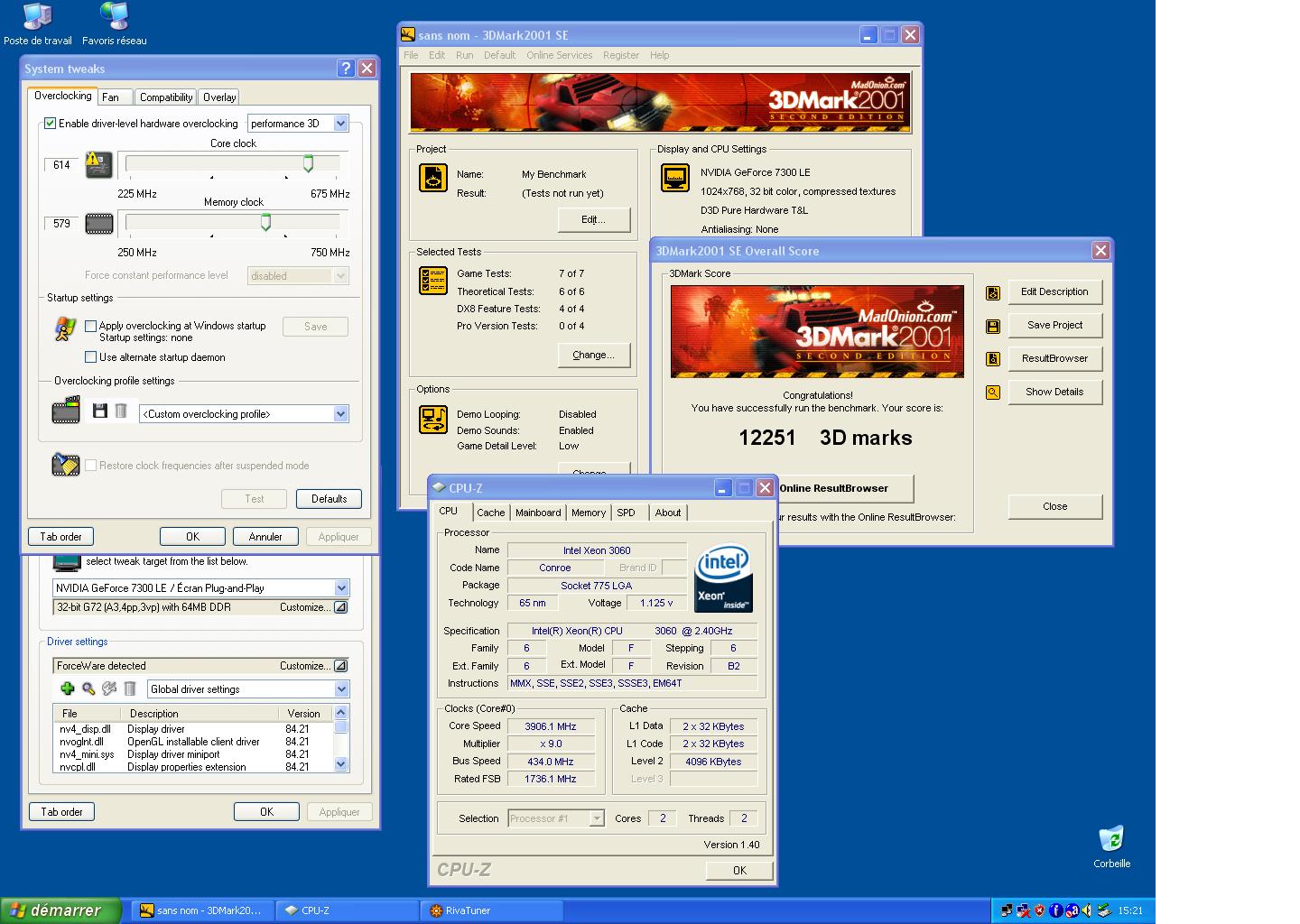
Task: Click the core clock warning chip icon
Action: point(98,164)
